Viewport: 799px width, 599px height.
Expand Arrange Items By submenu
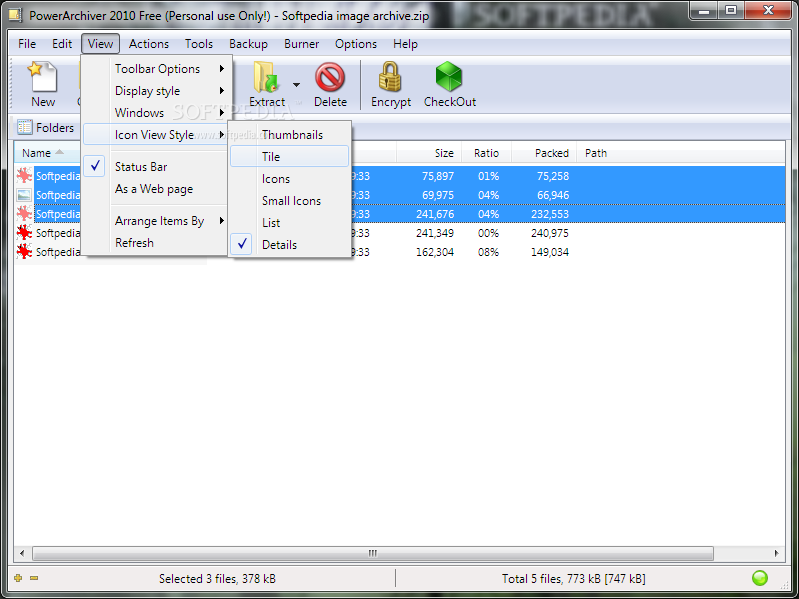pyautogui.click(x=156, y=221)
